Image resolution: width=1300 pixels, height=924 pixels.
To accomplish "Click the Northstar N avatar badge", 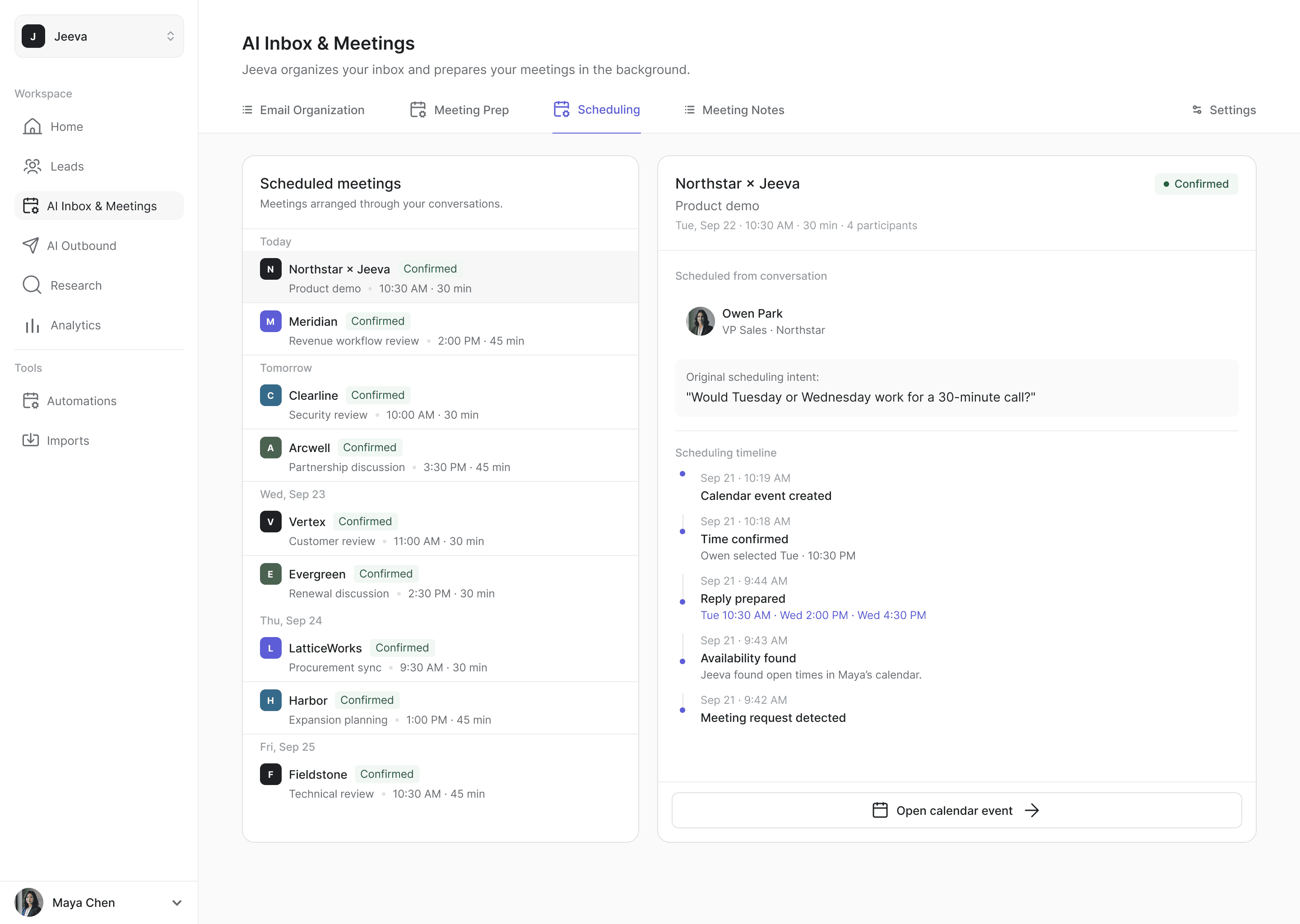I will click(270, 269).
